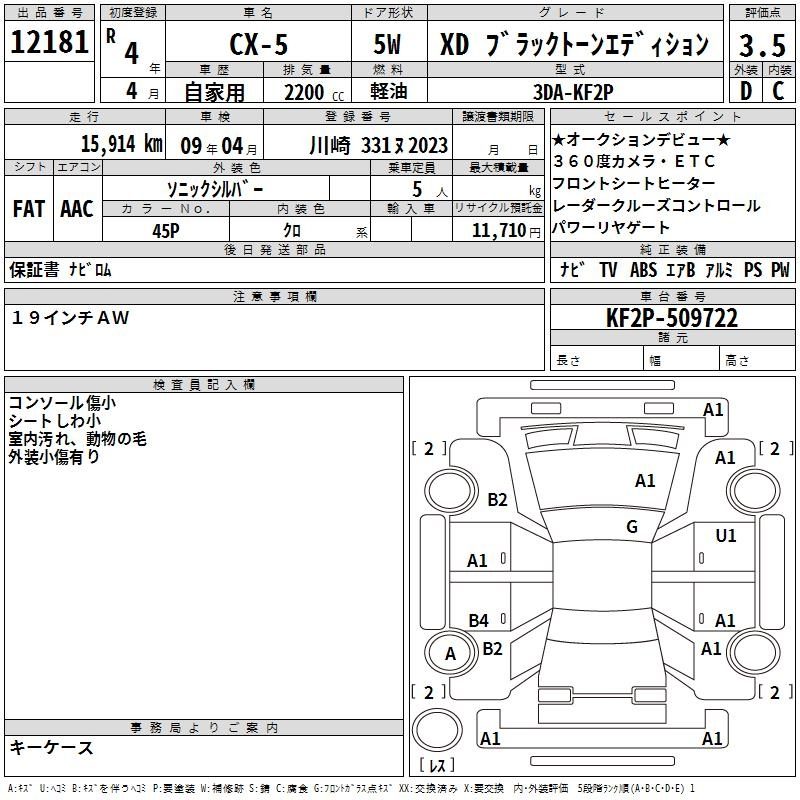Click the sales point フロントシートヒーター

click(x=634, y=183)
